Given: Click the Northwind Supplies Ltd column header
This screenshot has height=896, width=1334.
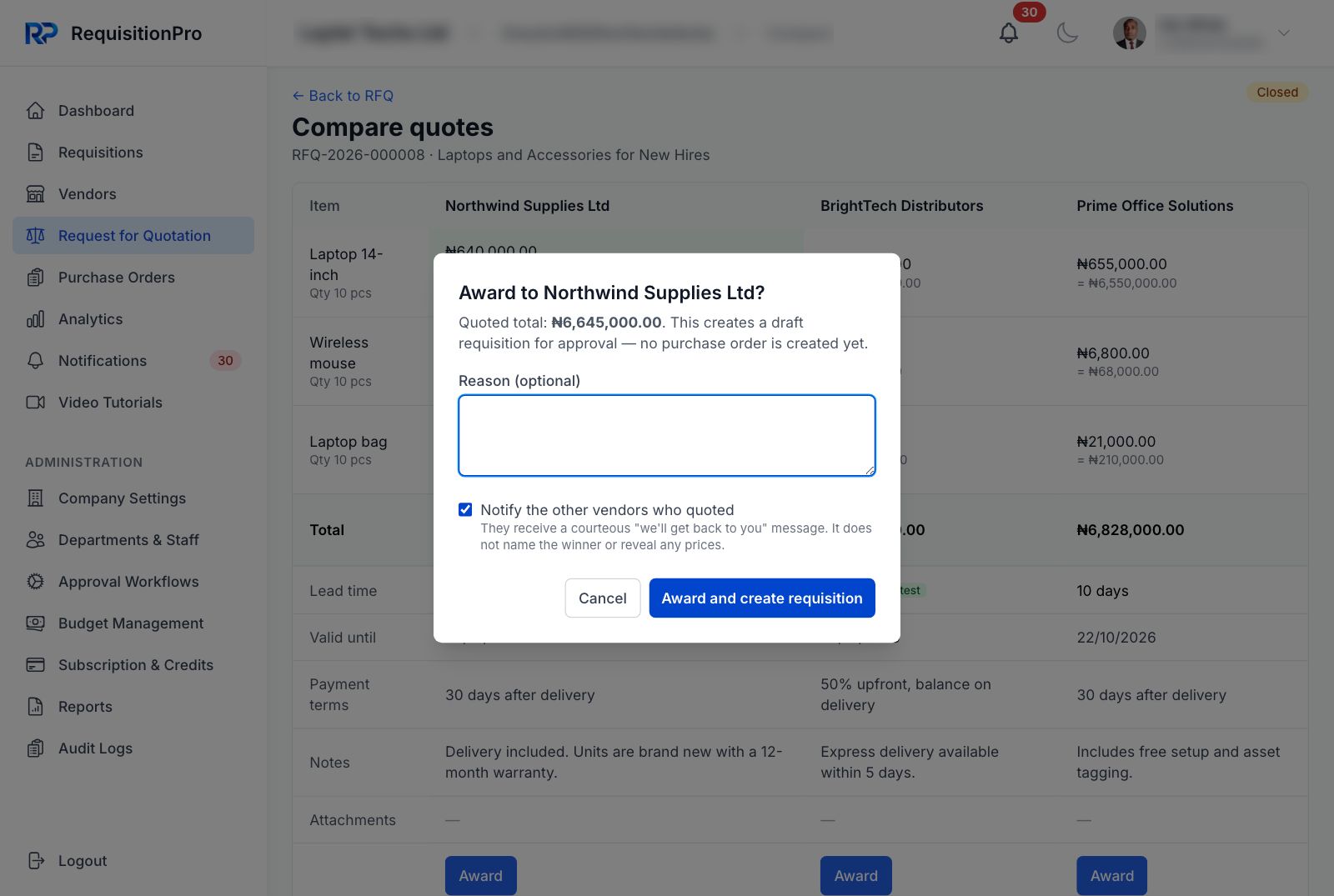Looking at the screenshot, I should tap(527, 206).
